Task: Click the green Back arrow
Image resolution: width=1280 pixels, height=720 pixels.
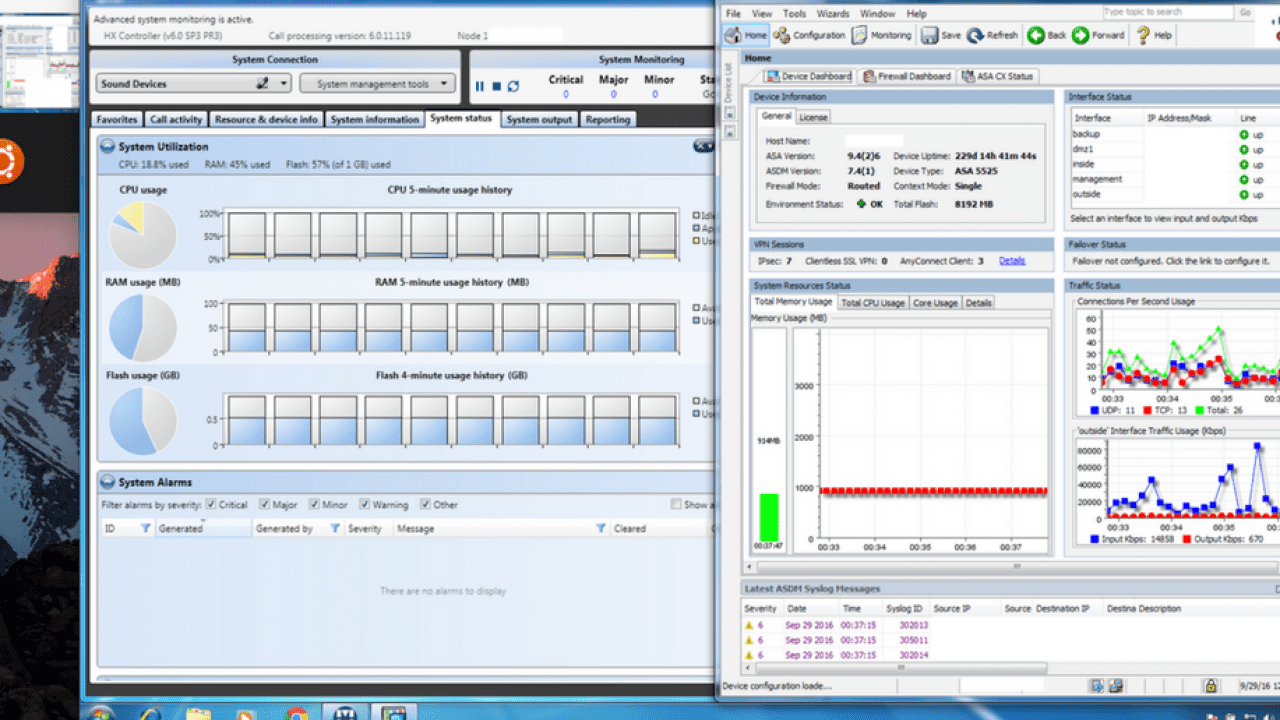Action: pyautogui.click(x=1036, y=35)
